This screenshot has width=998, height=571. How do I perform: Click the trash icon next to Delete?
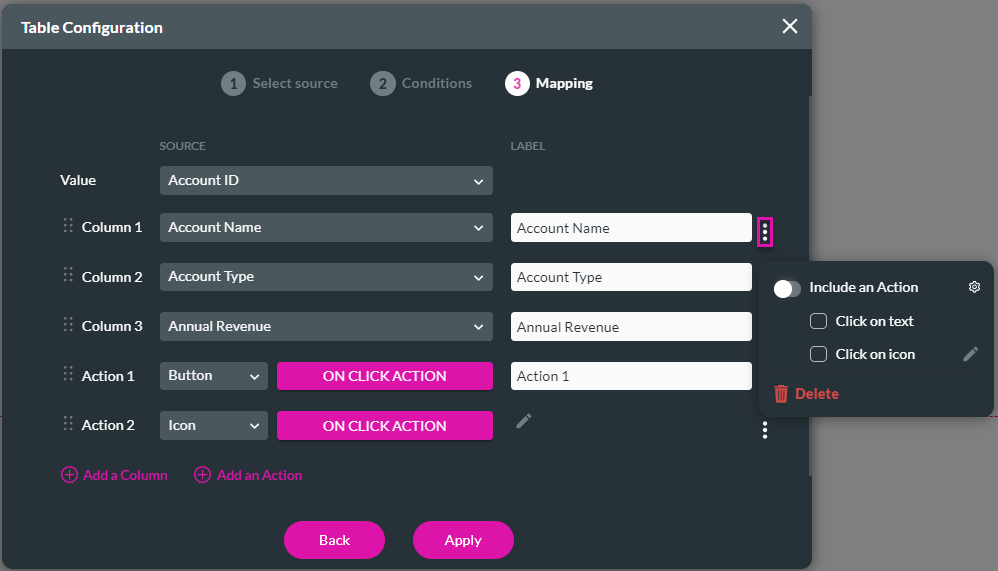781,393
